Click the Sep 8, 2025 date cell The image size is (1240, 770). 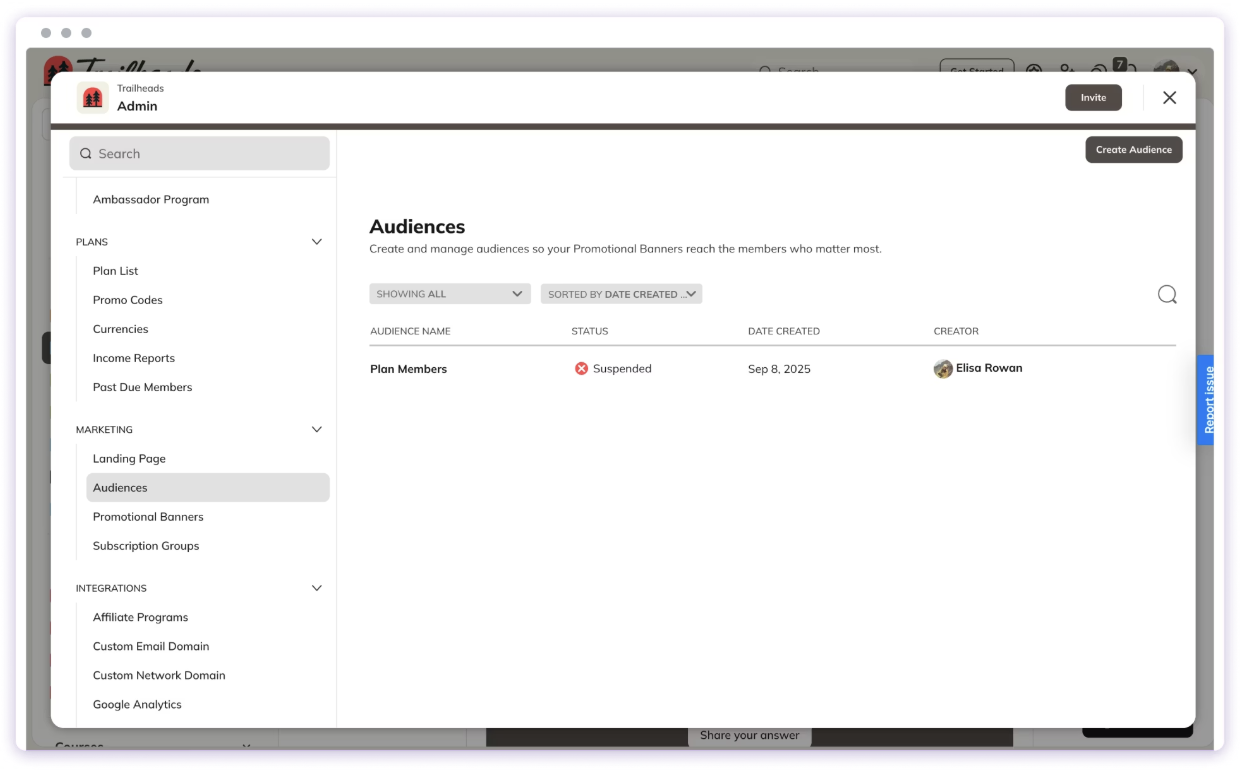coord(779,369)
